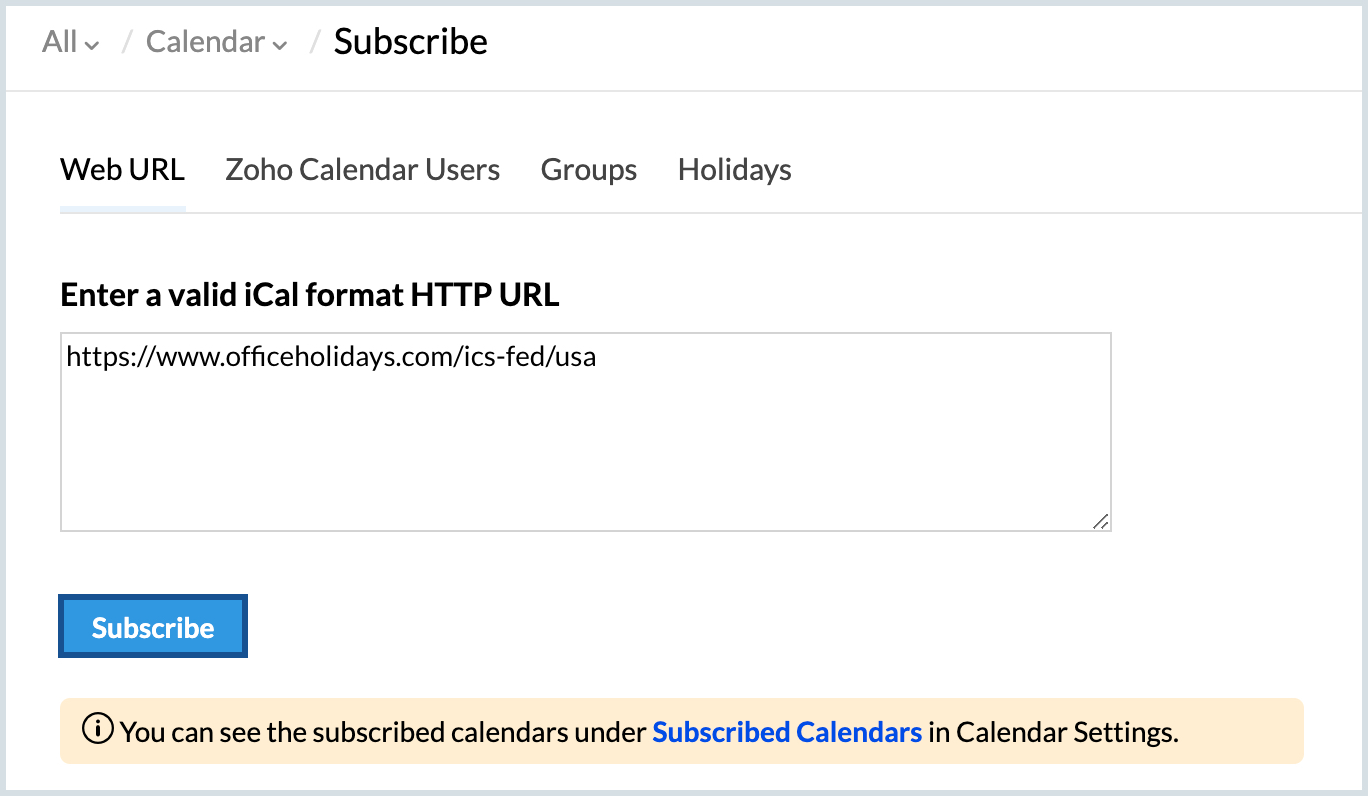
Task: Open the Groups tab
Action: 589,170
